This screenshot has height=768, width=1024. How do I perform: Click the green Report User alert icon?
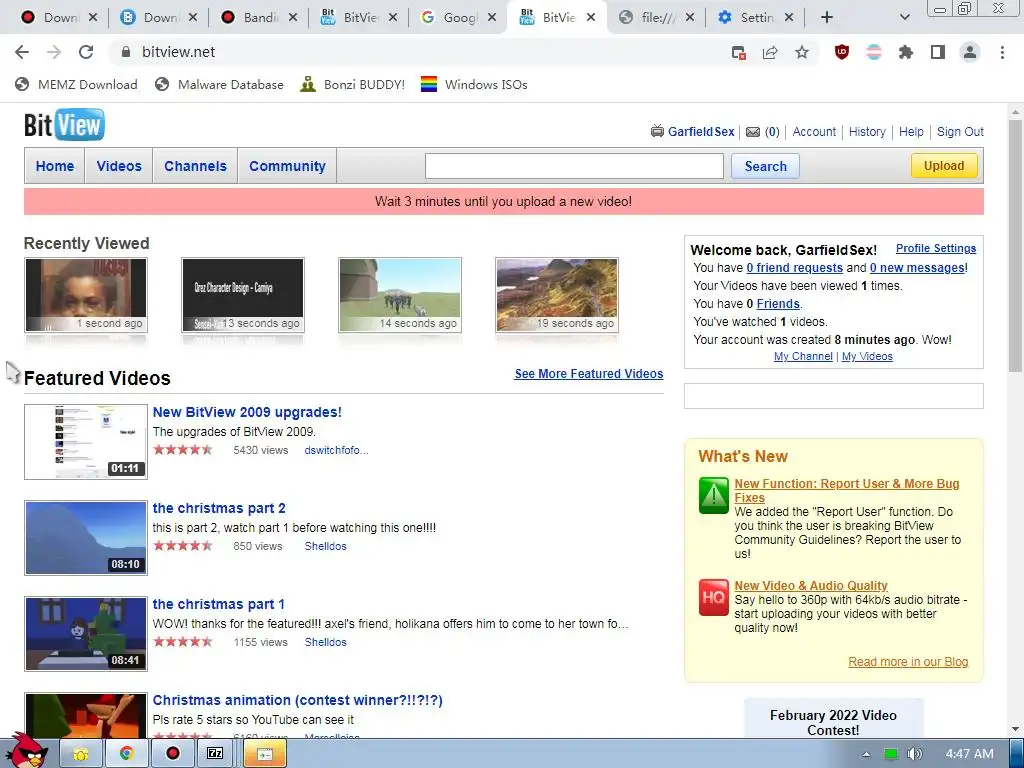713,495
